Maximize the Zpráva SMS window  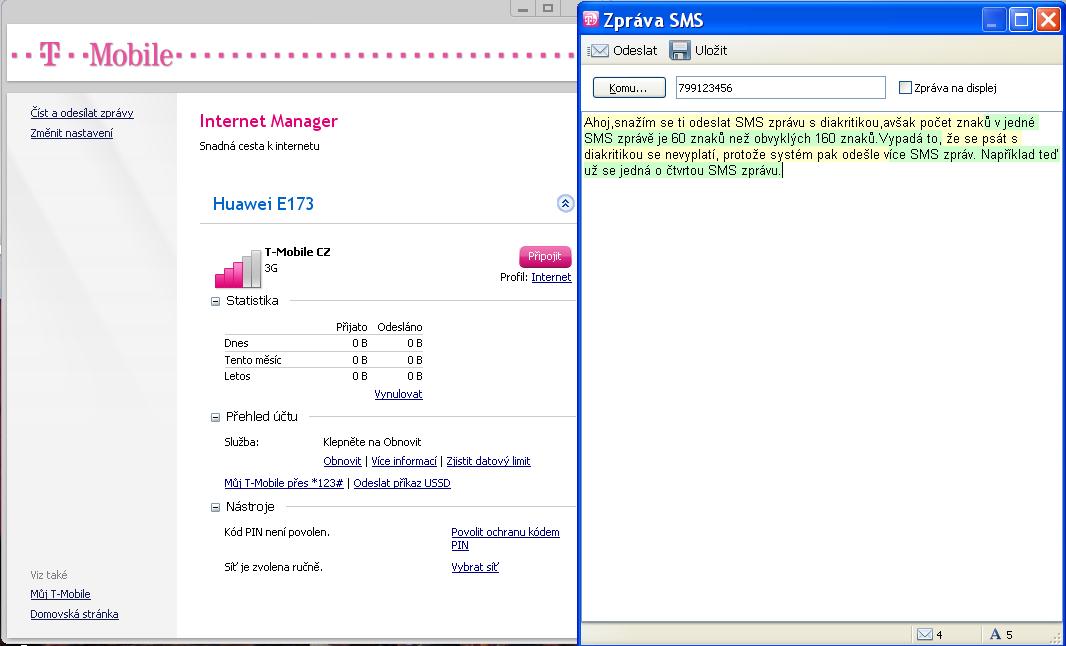1020,20
